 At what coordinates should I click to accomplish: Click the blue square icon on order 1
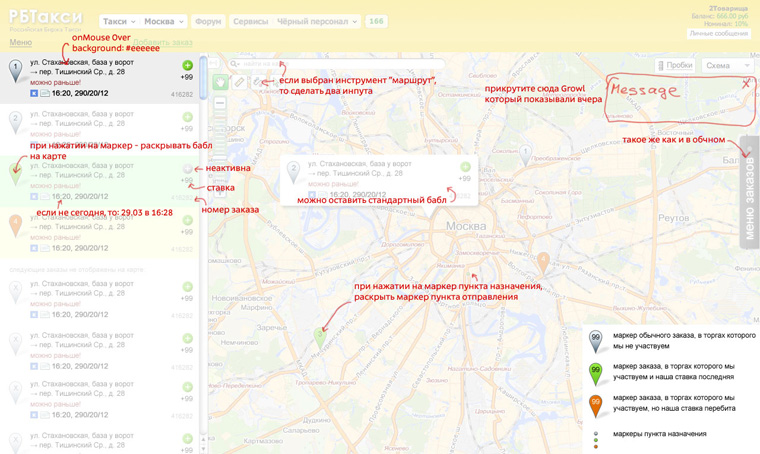(x=34, y=93)
